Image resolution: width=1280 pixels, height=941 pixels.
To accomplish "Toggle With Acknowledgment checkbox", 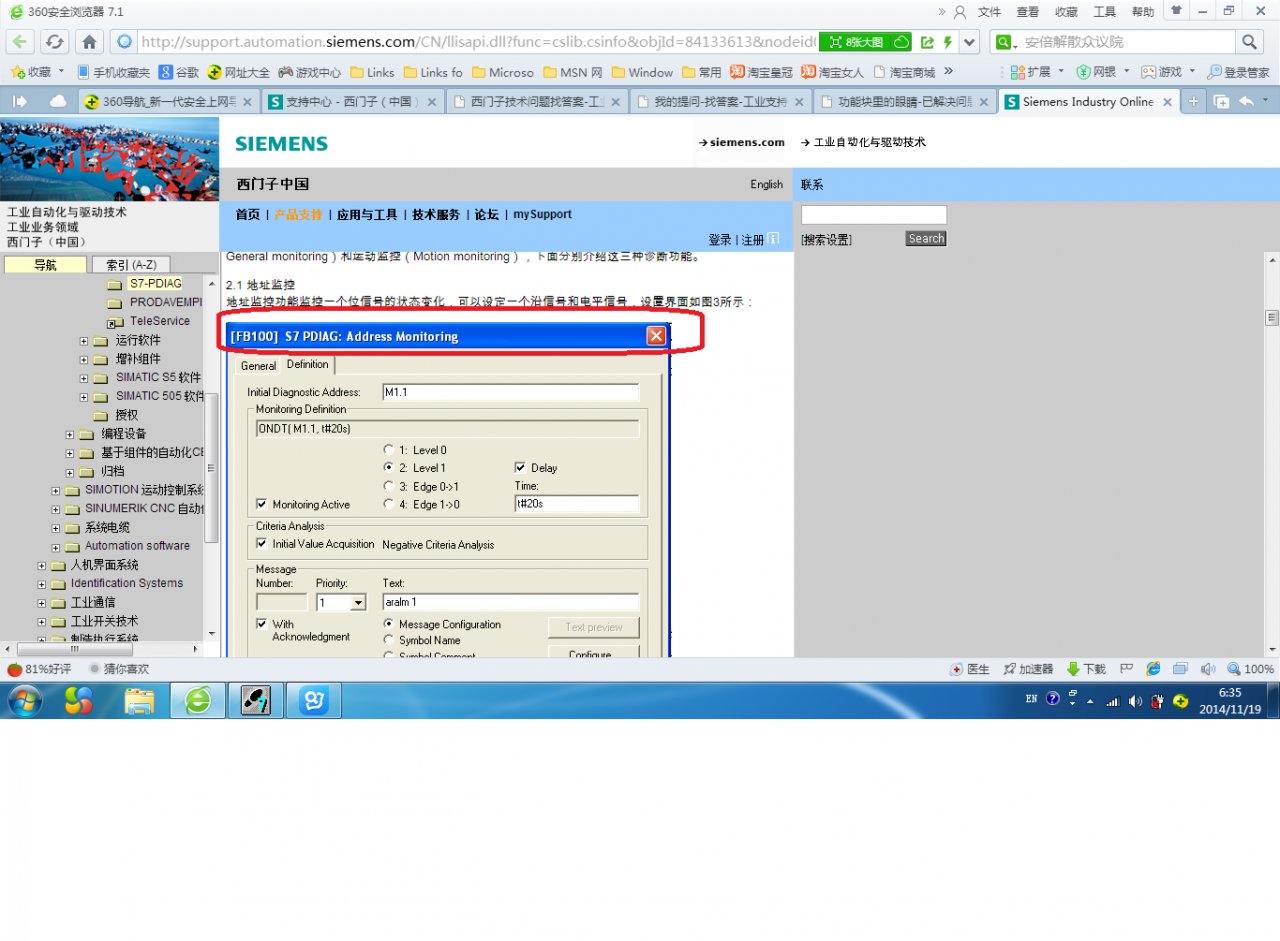I will point(262,624).
